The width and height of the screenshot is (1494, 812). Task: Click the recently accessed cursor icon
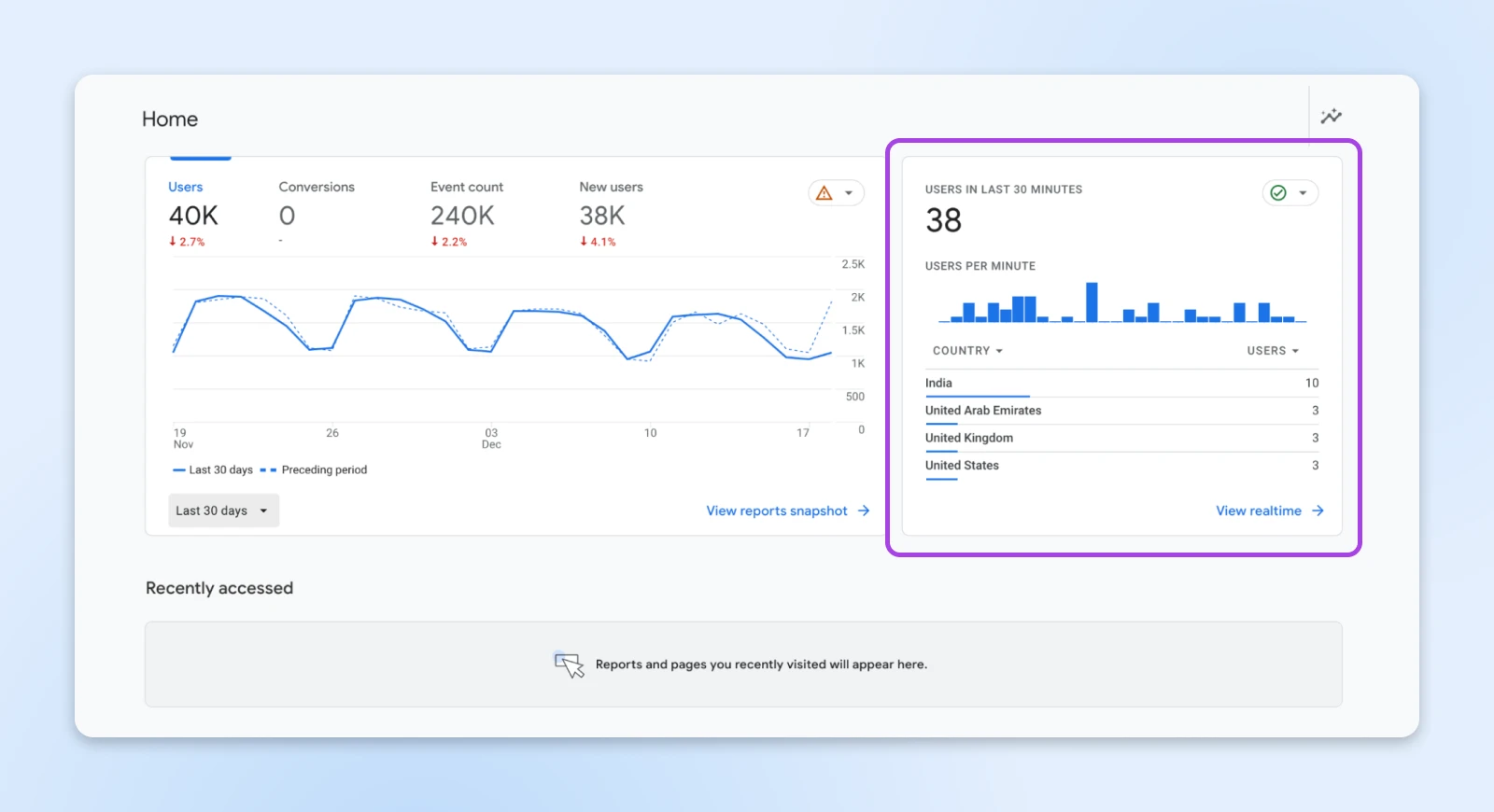point(569,665)
